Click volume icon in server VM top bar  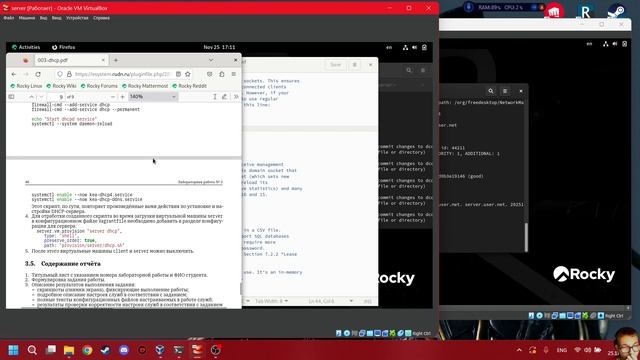pos(414,47)
